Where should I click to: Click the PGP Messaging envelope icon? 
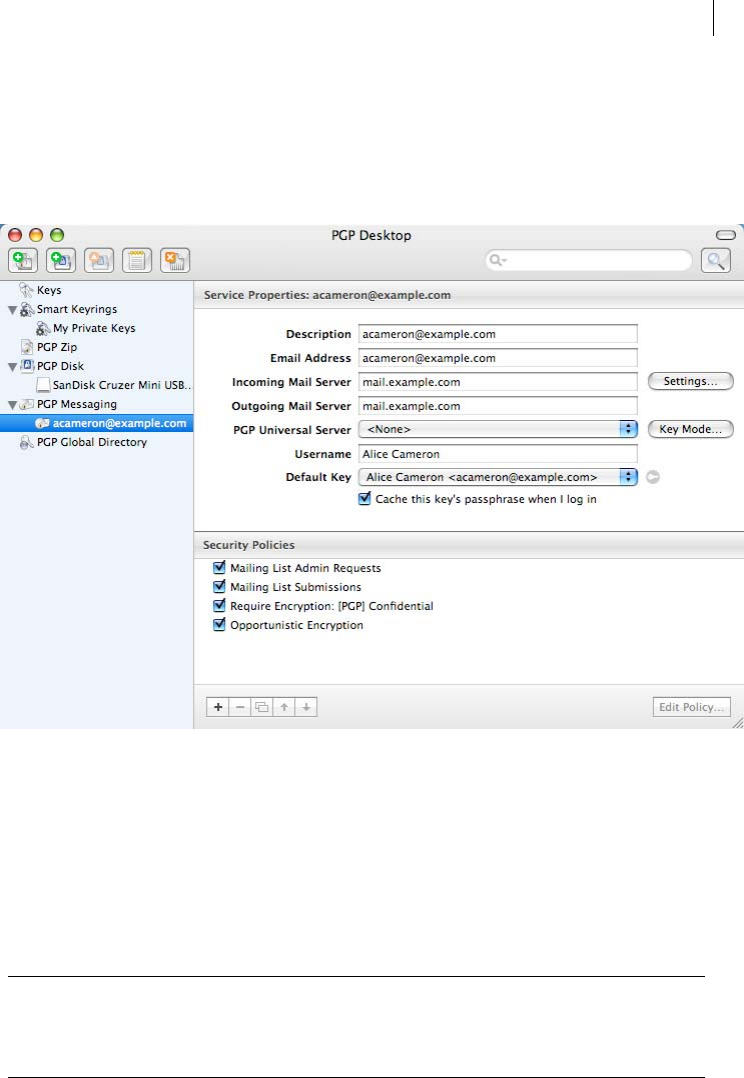coord(27,404)
